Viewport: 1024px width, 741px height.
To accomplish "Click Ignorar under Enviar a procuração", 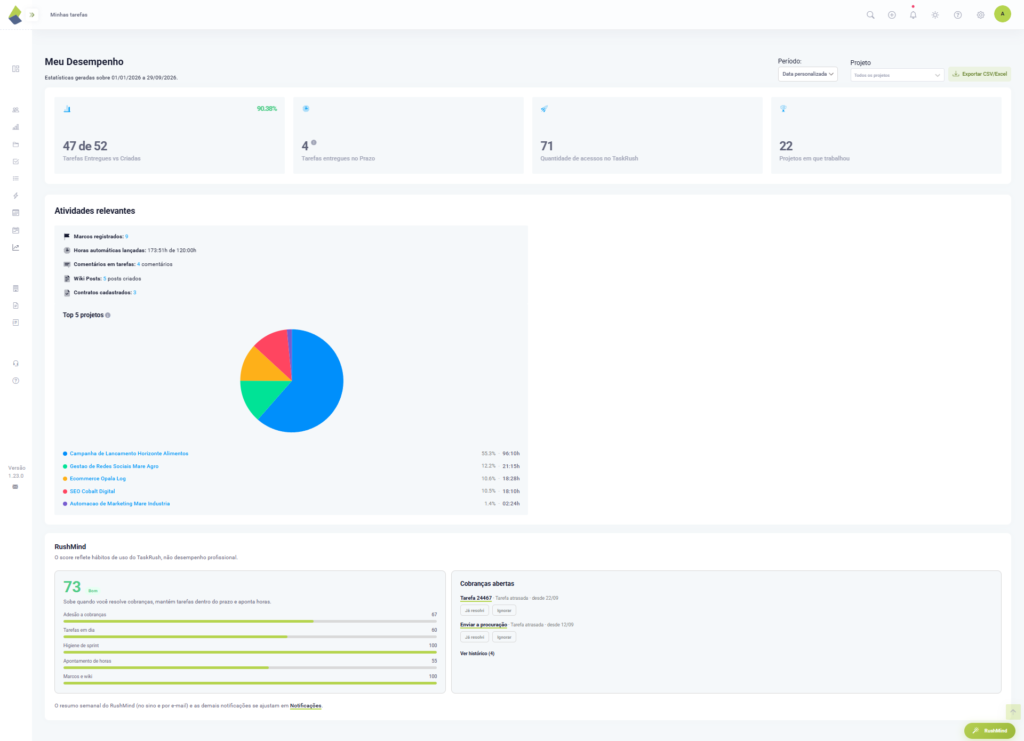I will (504, 637).
